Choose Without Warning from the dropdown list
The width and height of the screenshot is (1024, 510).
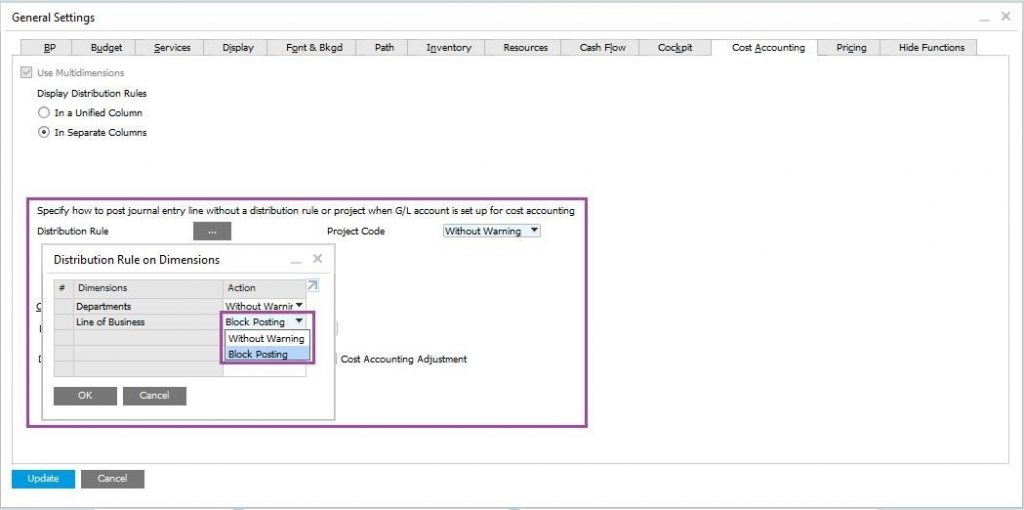coord(266,338)
